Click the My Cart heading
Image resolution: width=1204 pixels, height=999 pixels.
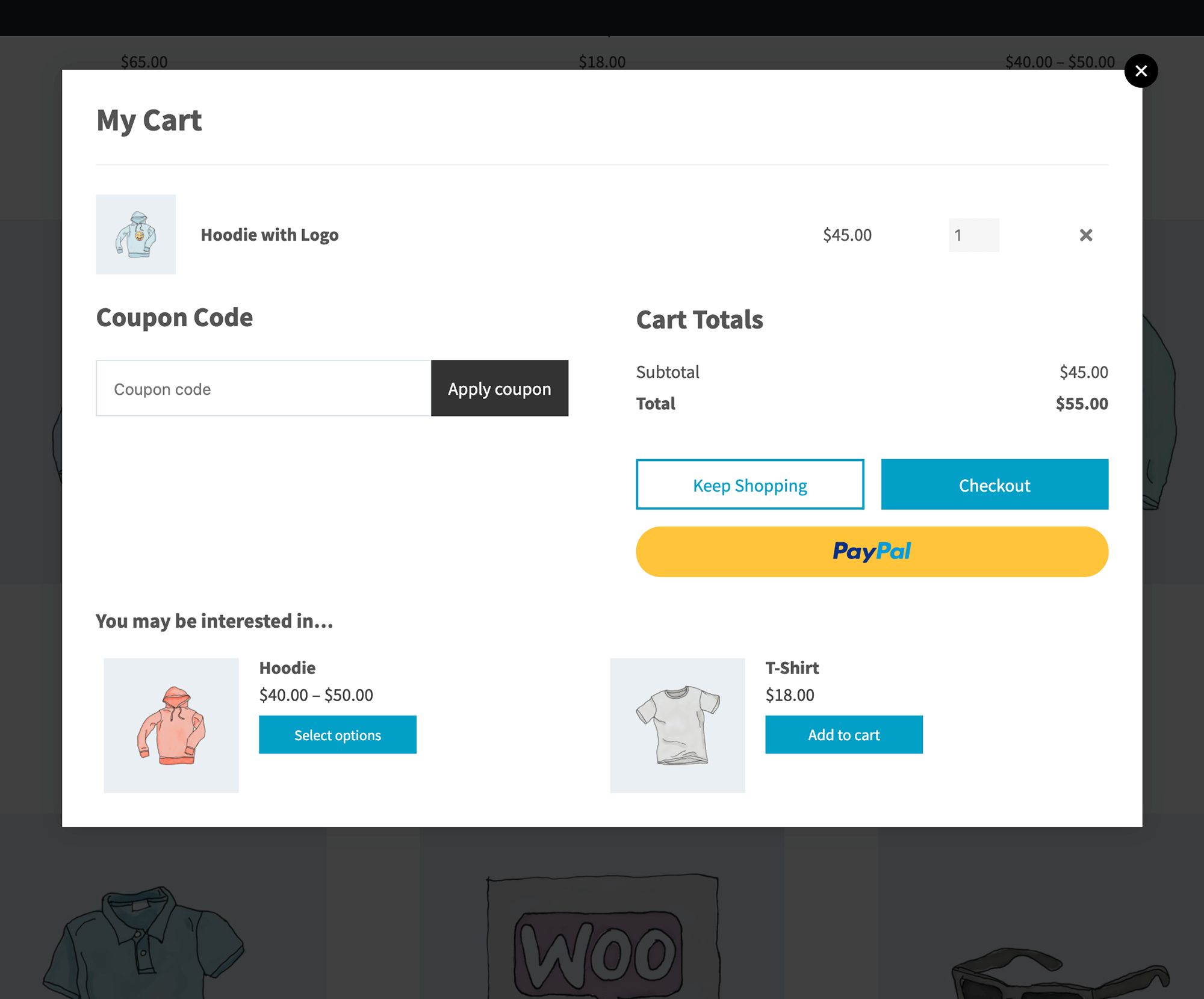click(x=149, y=120)
